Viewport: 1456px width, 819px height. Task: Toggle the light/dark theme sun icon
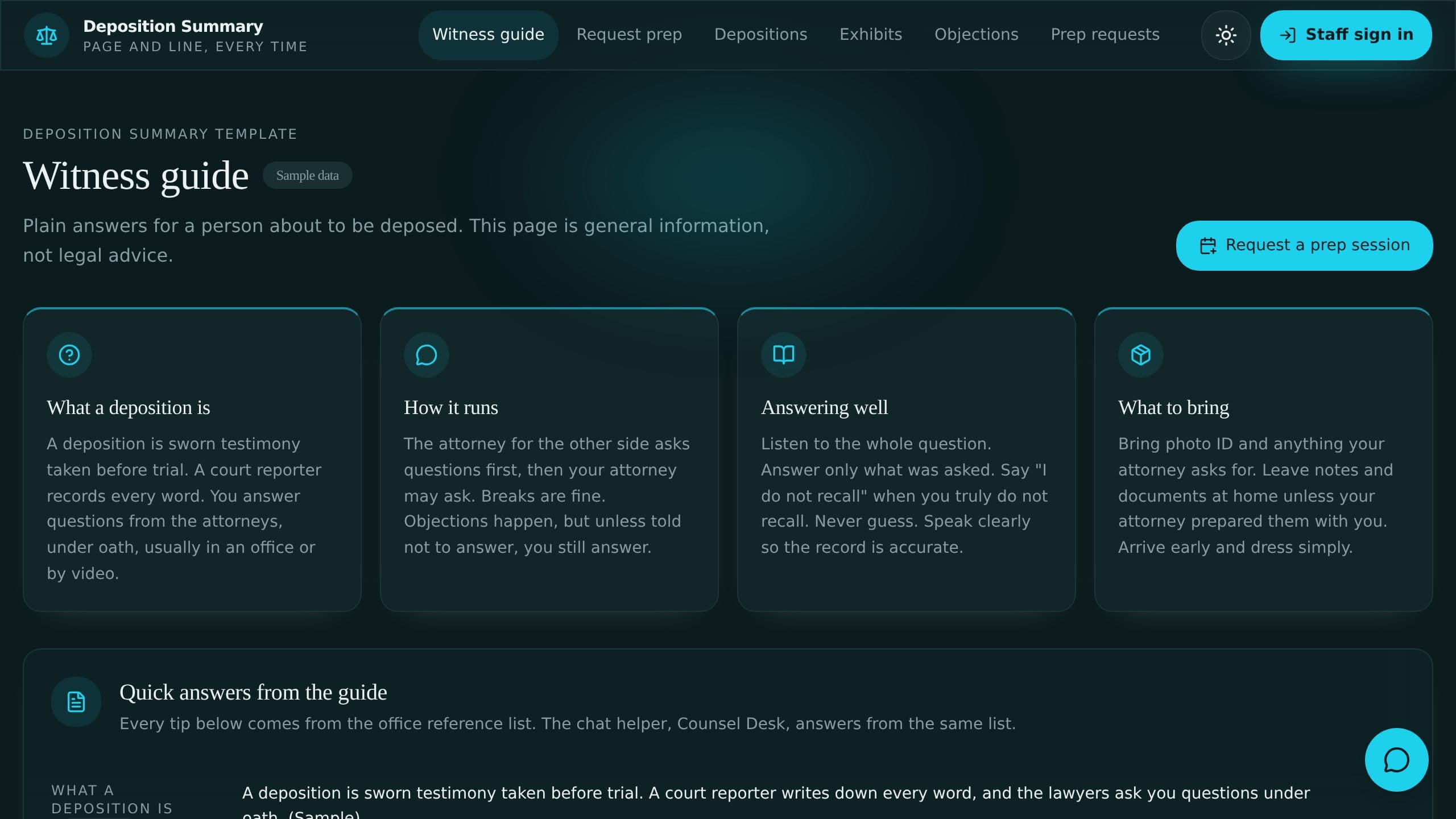coord(1226,35)
